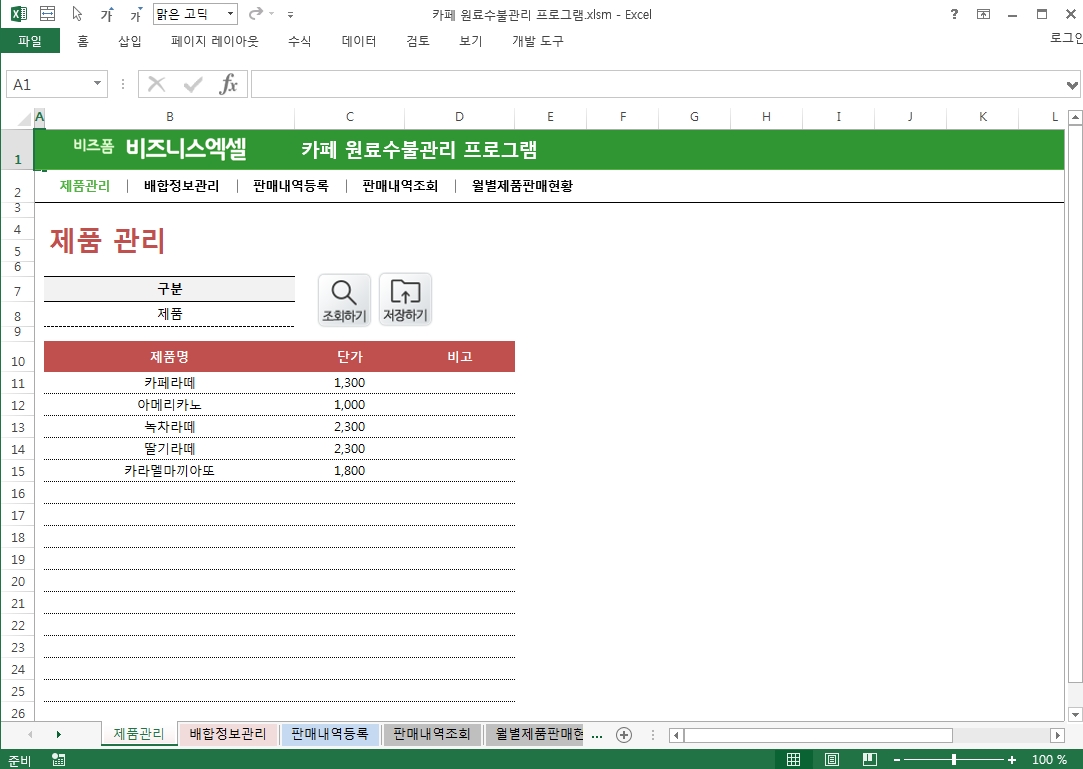1083x769 pixels.
Task: Click the decrease font size icon
Action: [135, 14]
